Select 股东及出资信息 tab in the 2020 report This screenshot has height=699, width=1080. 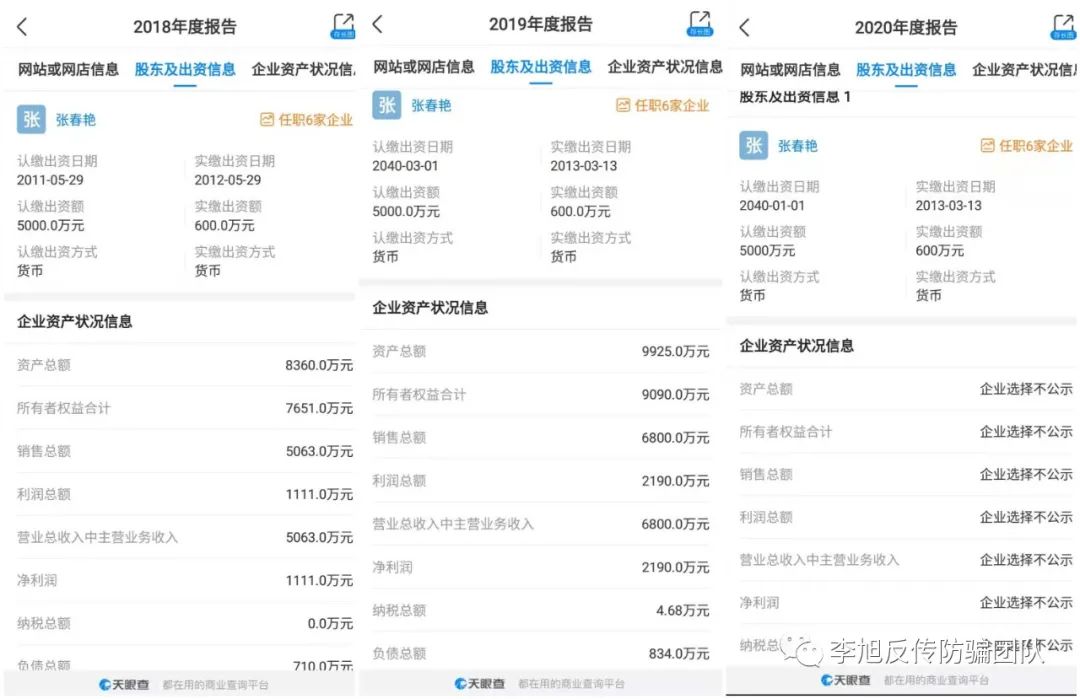tap(906, 69)
